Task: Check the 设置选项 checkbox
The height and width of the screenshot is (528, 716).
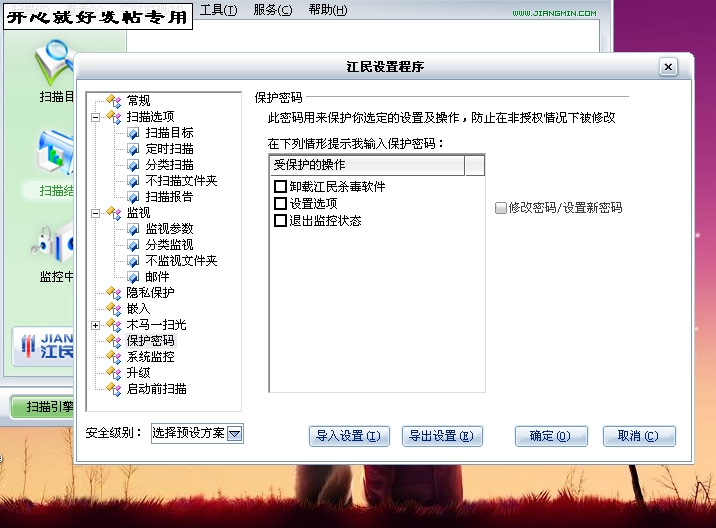Action: (280, 203)
